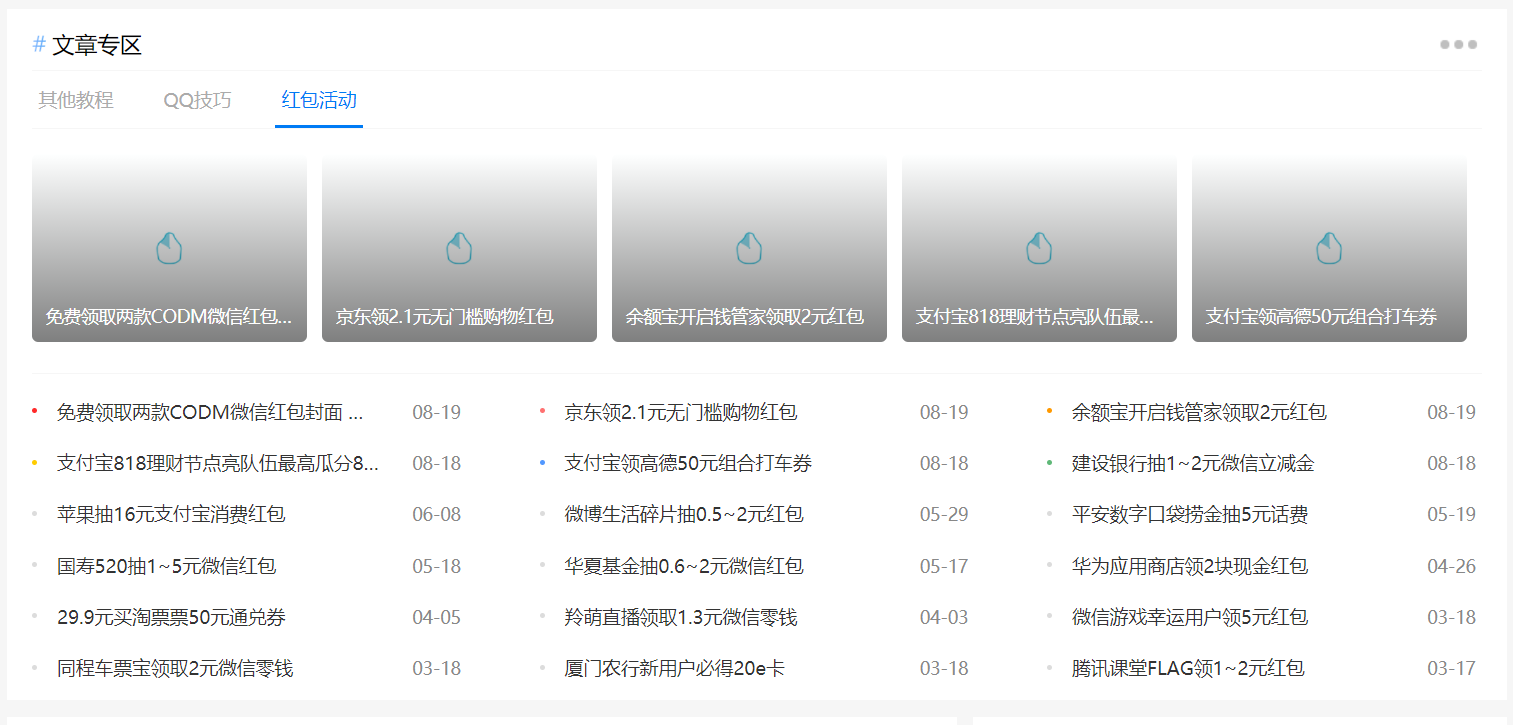The width and height of the screenshot is (1513, 725).
Task: Switch to the QQ技巧 tab
Action: [x=197, y=100]
